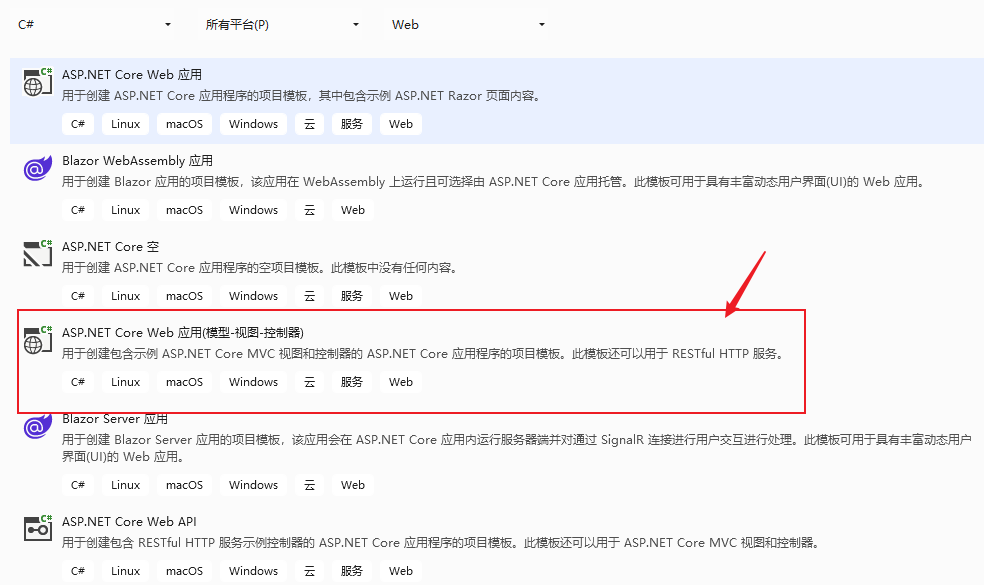
Task: Click C# tag under Blazor WebAssembly 应用
Action: 78,210
